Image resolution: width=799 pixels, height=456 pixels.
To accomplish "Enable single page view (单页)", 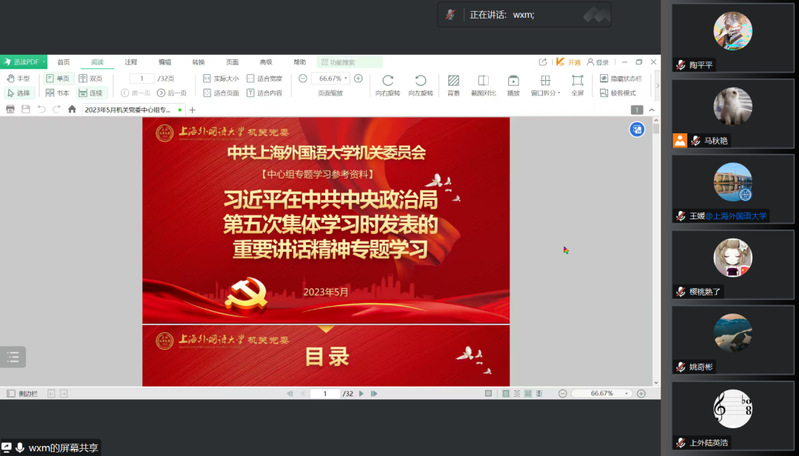I will click(58, 78).
